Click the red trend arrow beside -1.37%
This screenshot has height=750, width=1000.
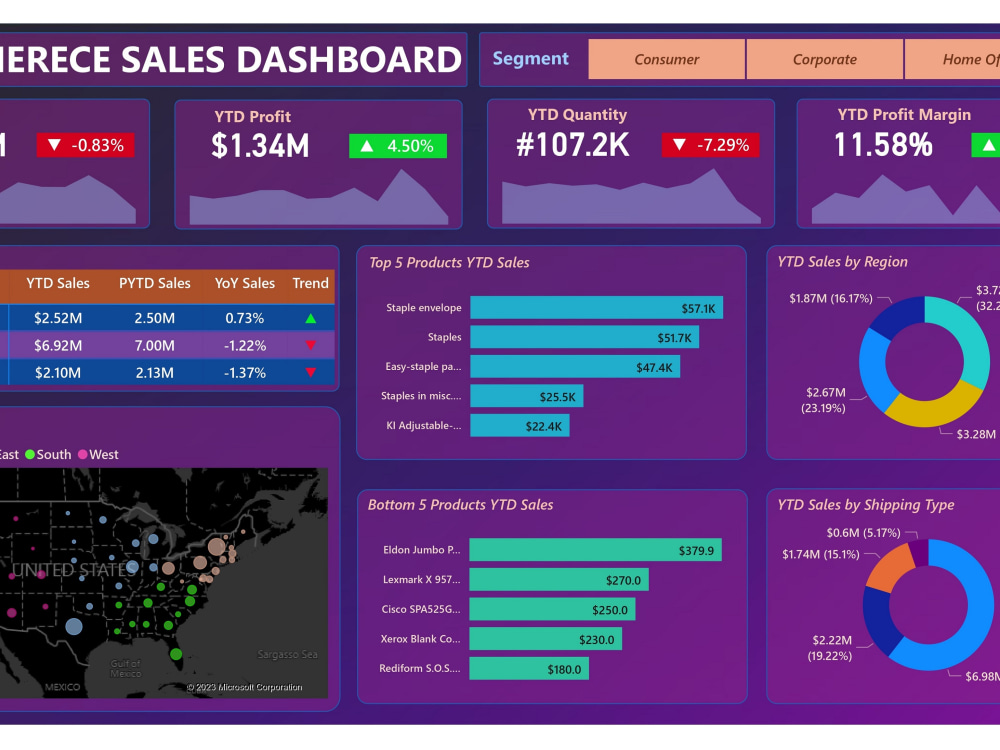coord(310,373)
